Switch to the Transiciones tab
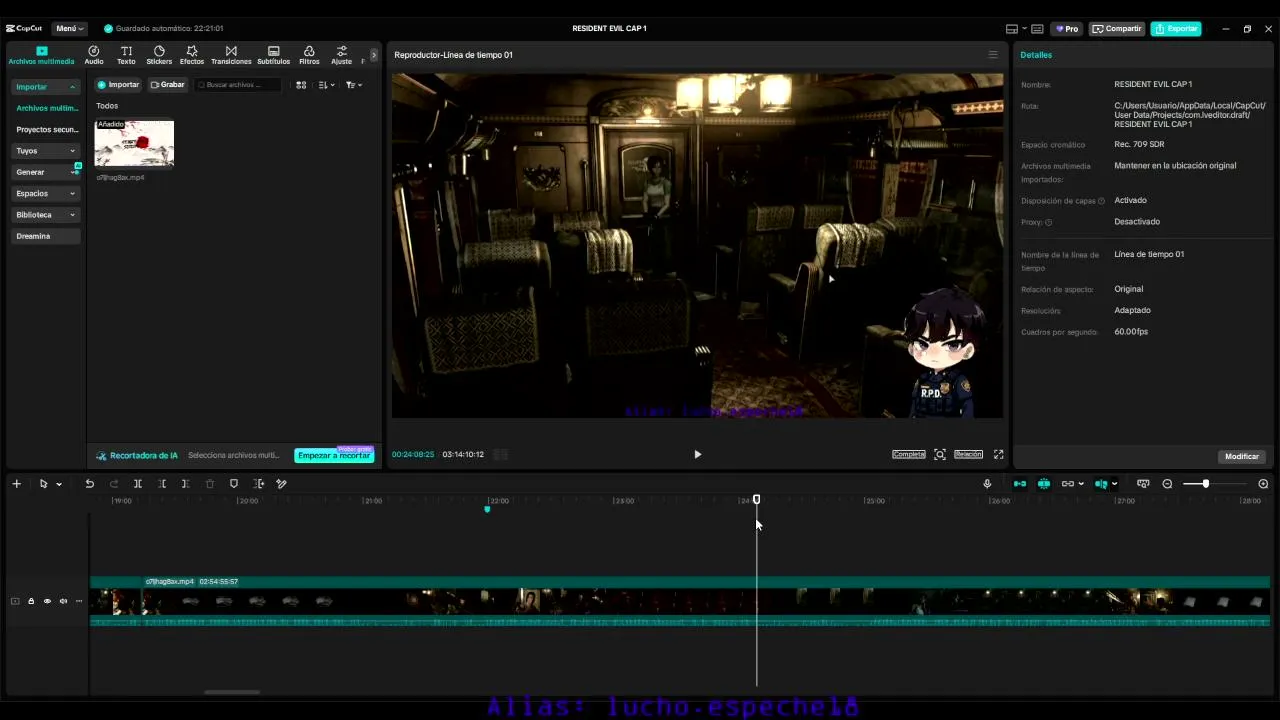Viewport: 1280px width, 720px height. coord(231,55)
